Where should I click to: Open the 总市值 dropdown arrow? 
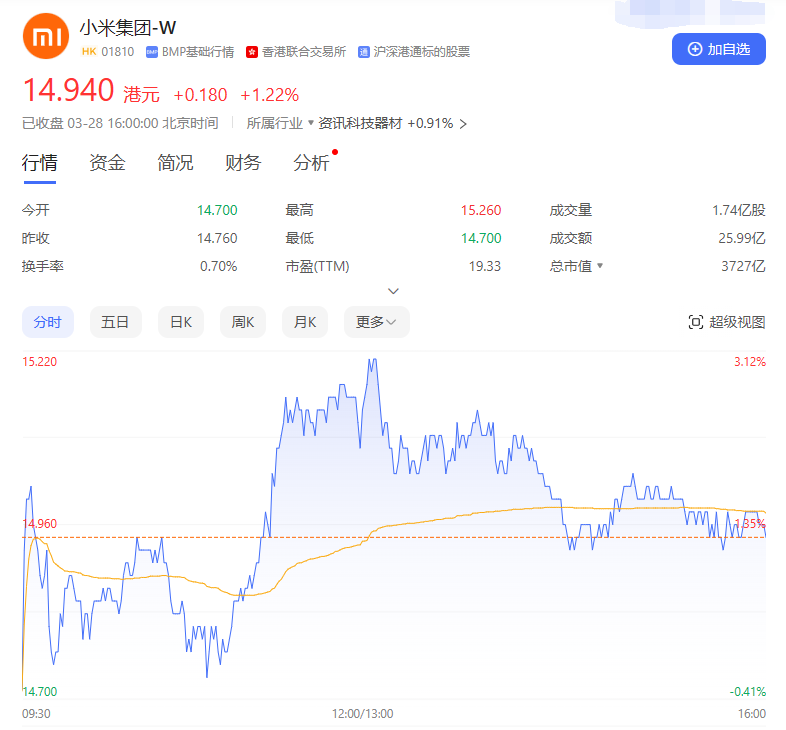[x=600, y=266]
